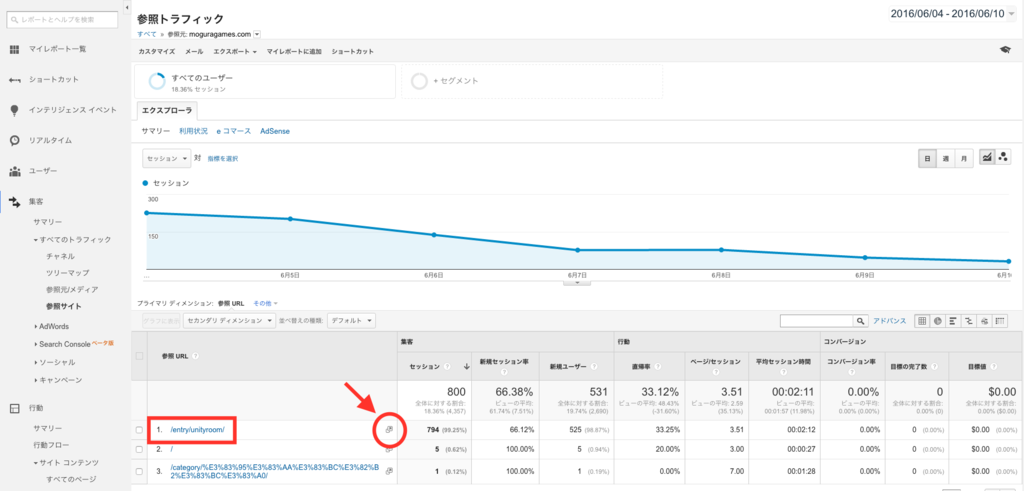The image size is (1024, 491).
Task: Click help icon beside 直帰率 header
Action: tap(658, 366)
